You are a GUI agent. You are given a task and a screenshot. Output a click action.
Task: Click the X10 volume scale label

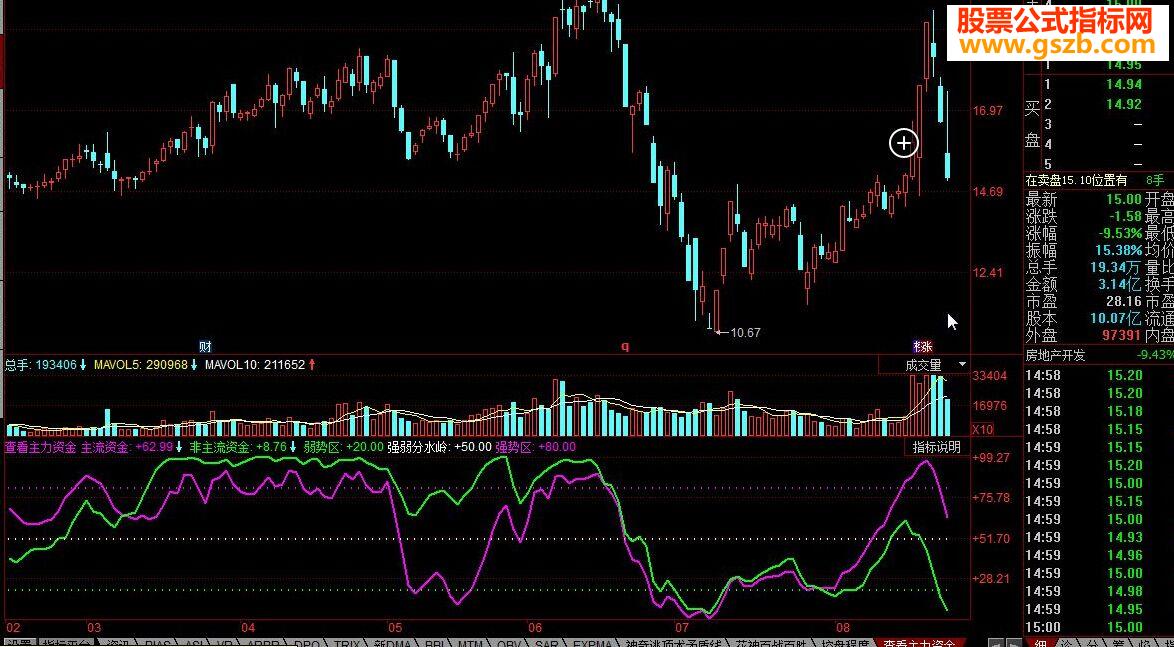click(x=982, y=430)
